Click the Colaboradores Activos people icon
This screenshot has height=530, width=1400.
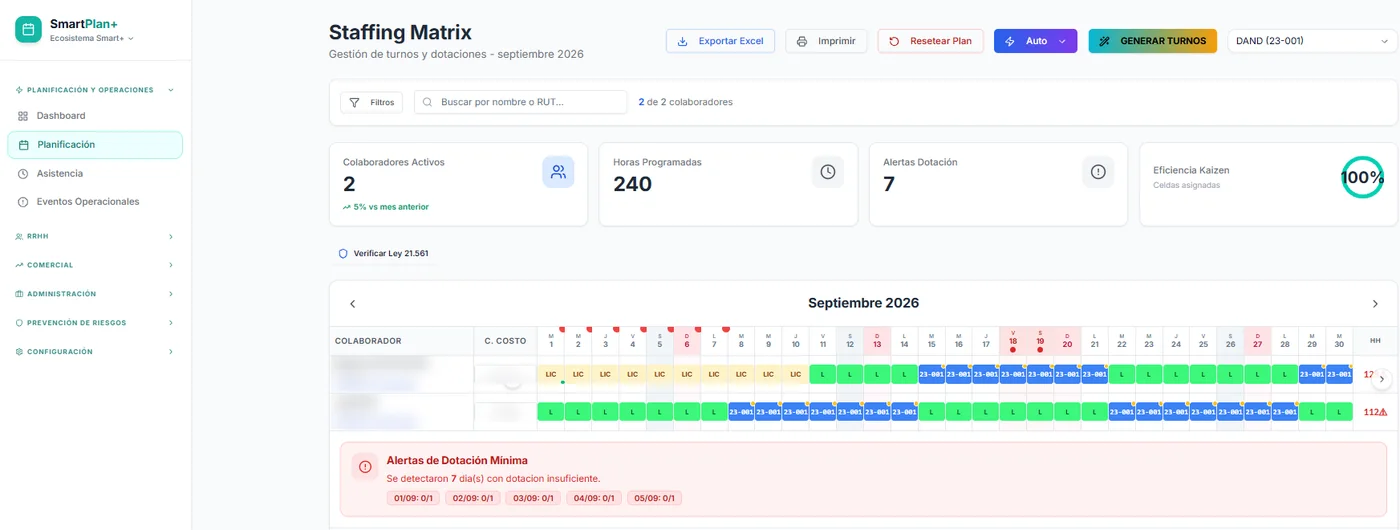coord(558,172)
